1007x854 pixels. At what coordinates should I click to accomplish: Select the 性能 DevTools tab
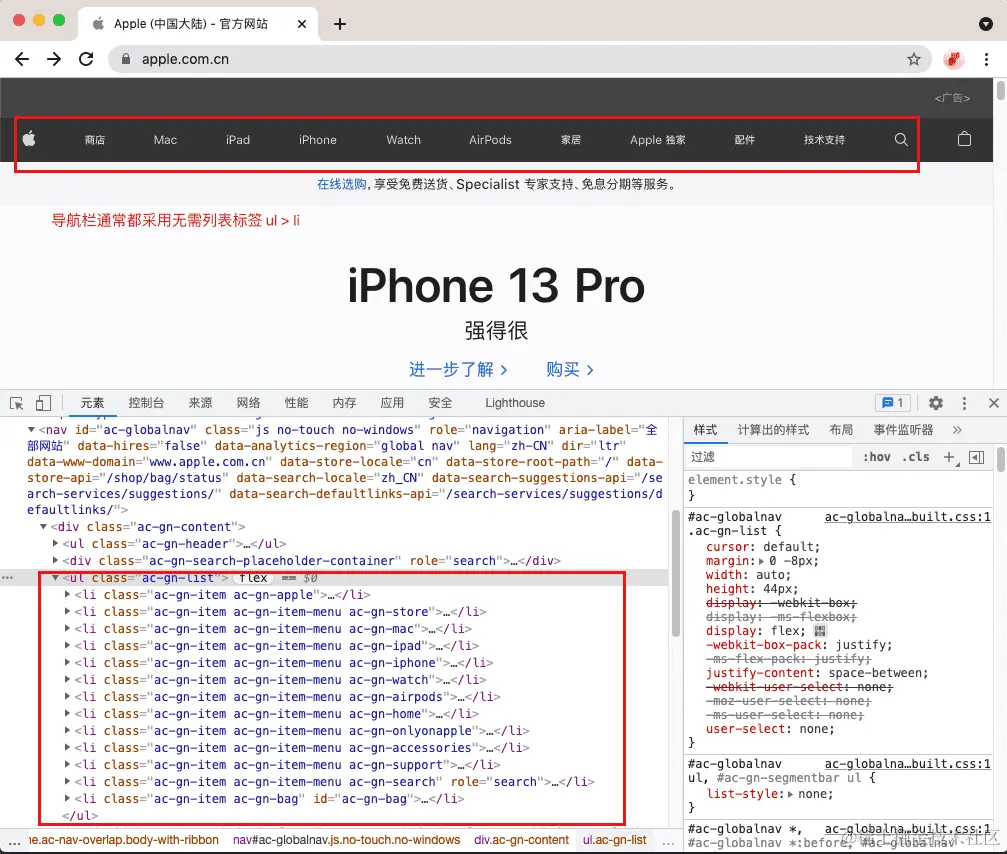pyautogui.click(x=296, y=403)
